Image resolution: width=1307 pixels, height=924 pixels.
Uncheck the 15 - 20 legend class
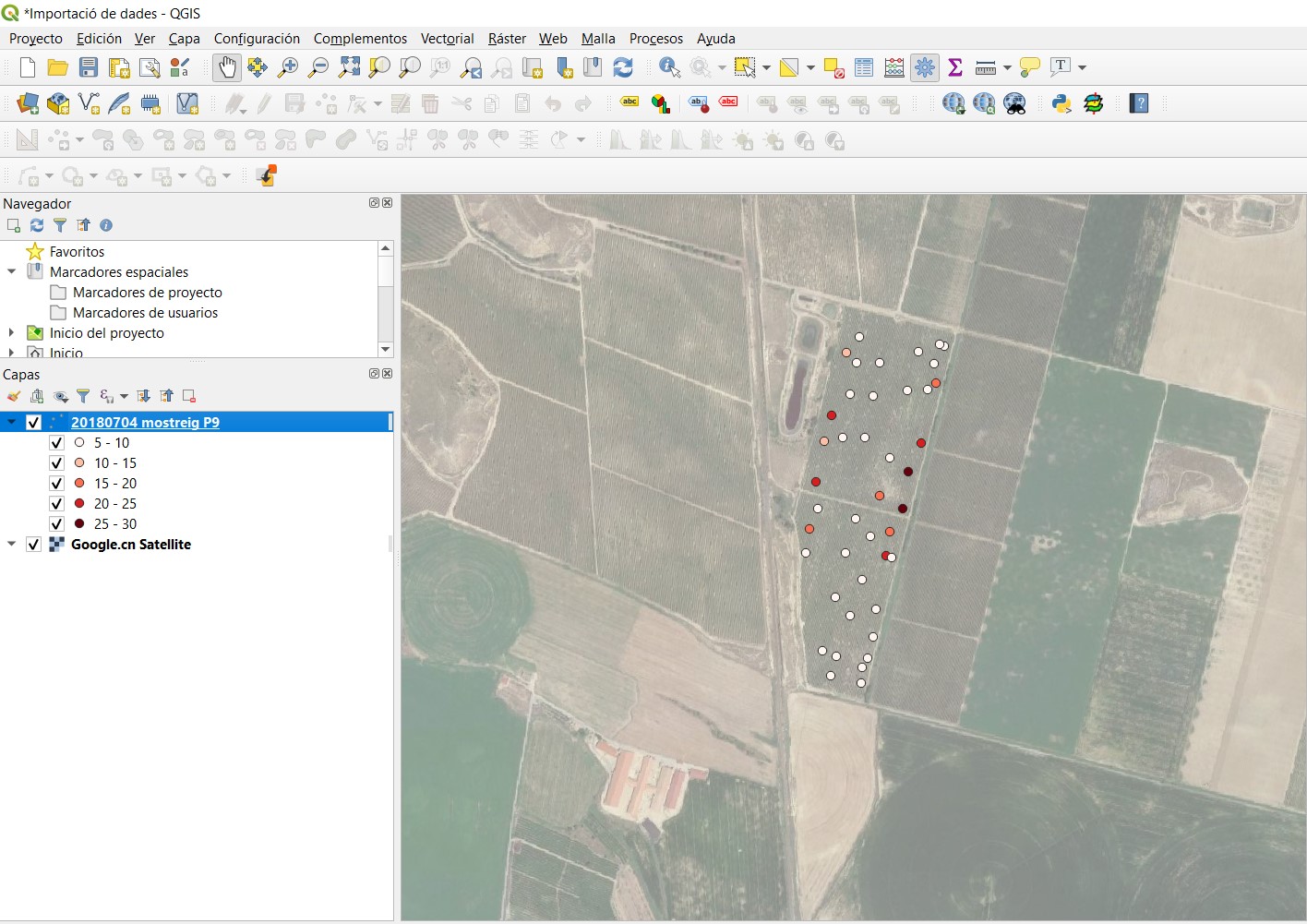[x=56, y=483]
